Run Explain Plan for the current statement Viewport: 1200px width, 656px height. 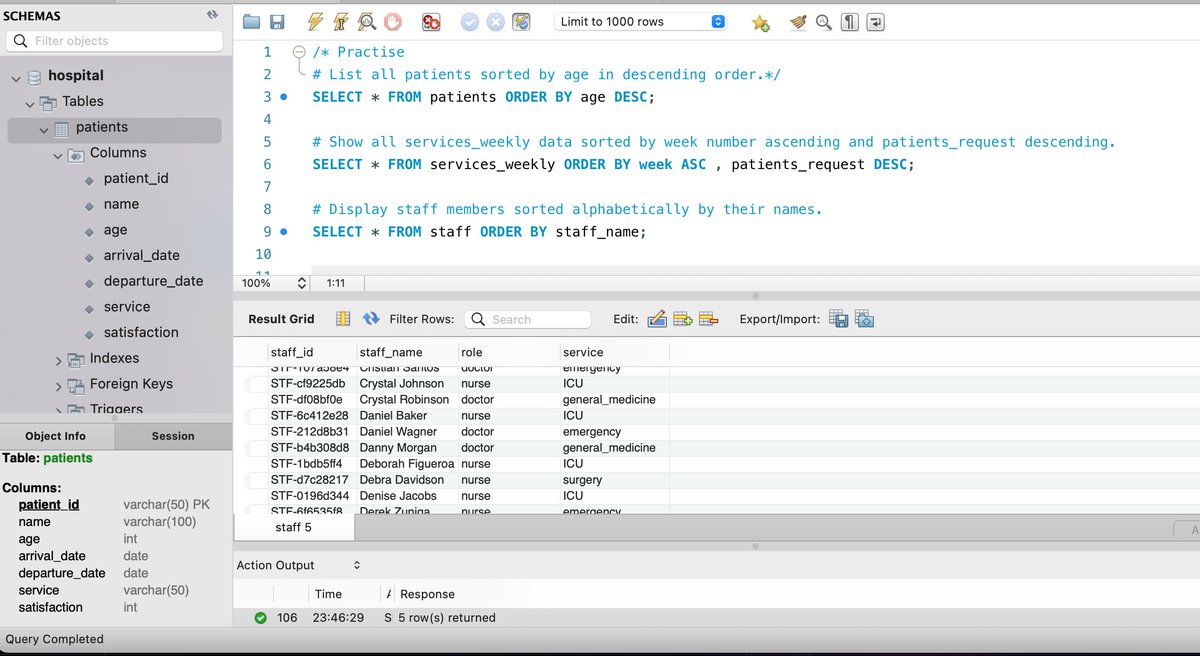[x=365, y=21]
